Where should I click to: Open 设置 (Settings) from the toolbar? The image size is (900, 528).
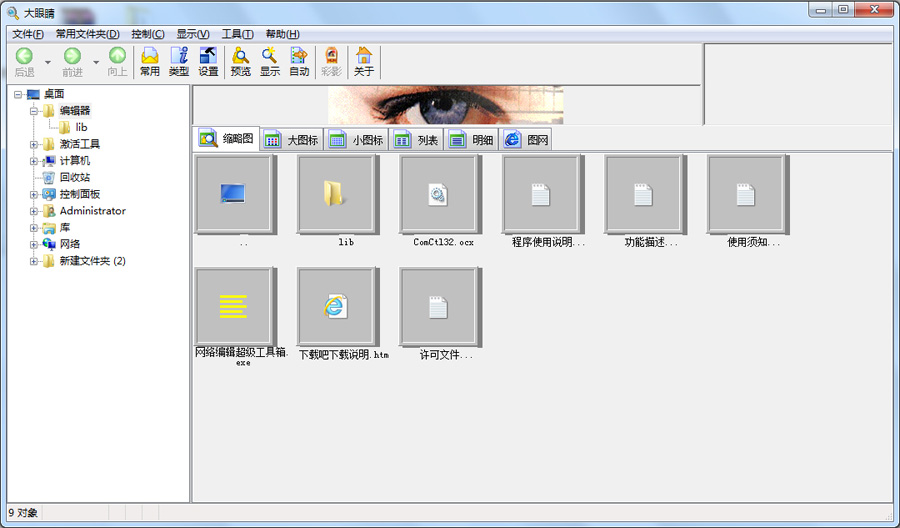pyautogui.click(x=208, y=57)
